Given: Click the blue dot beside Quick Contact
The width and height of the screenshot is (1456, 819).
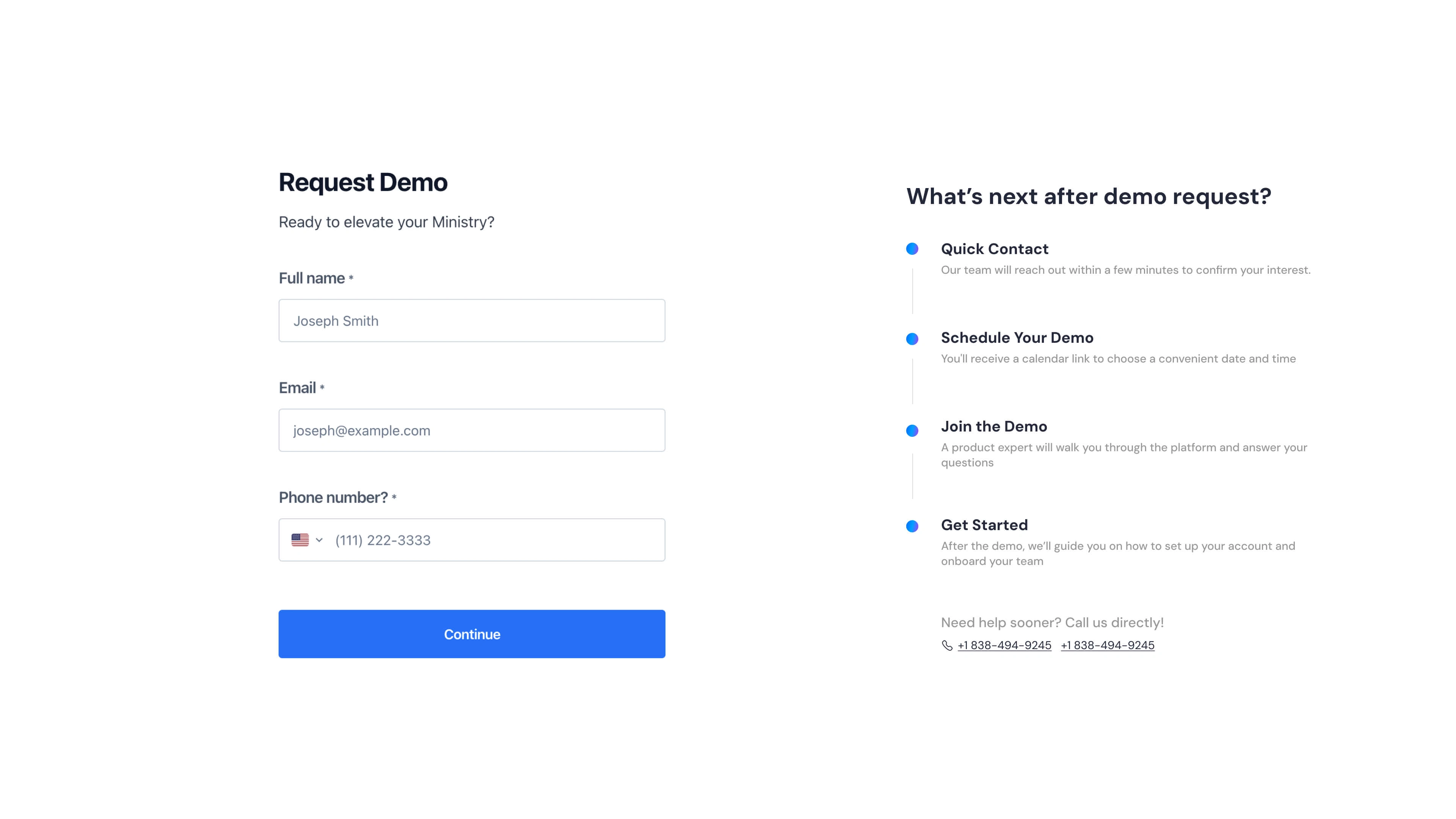Looking at the screenshot, I should pyautogui.click(x=912, y=249).
